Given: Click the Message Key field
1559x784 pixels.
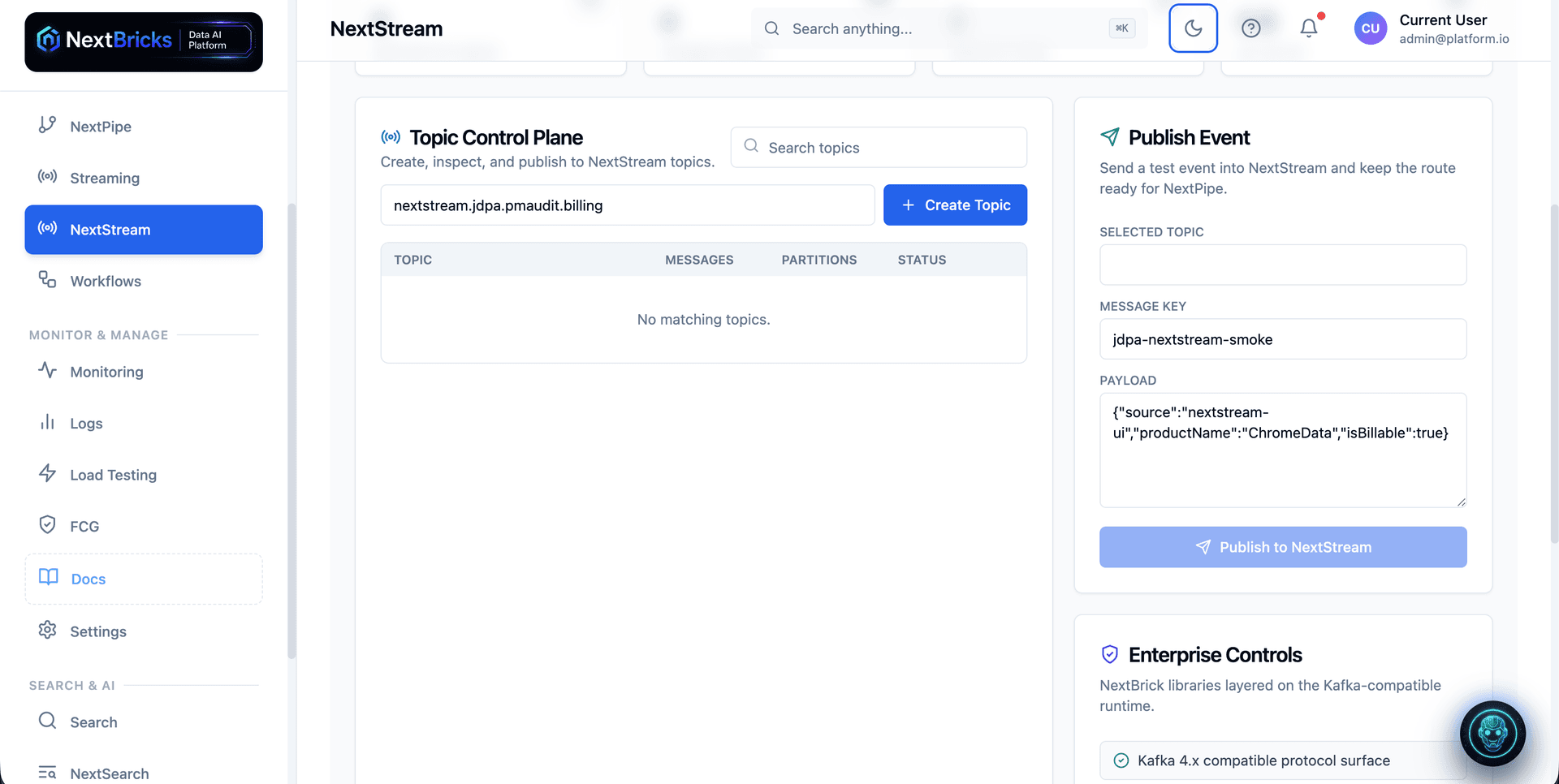Looking at the screenshot, I should tap(1283, 339).
